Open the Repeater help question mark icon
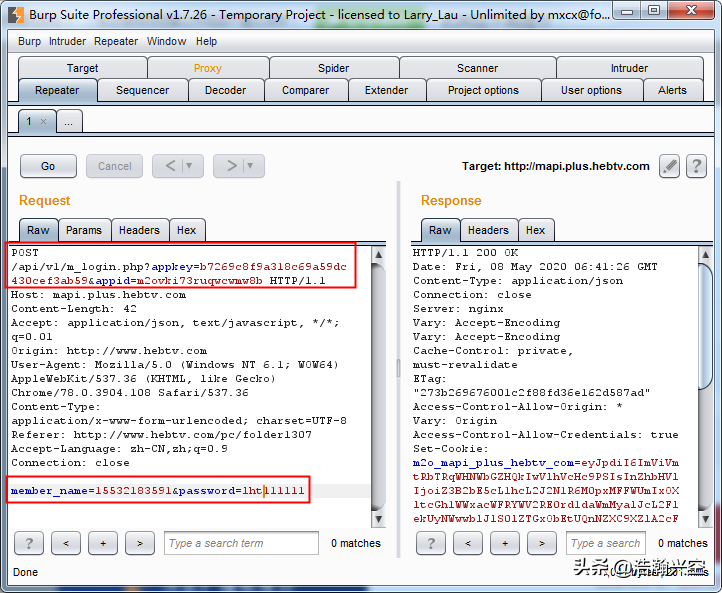The image size is (722, 593). (x=696, y=166)
